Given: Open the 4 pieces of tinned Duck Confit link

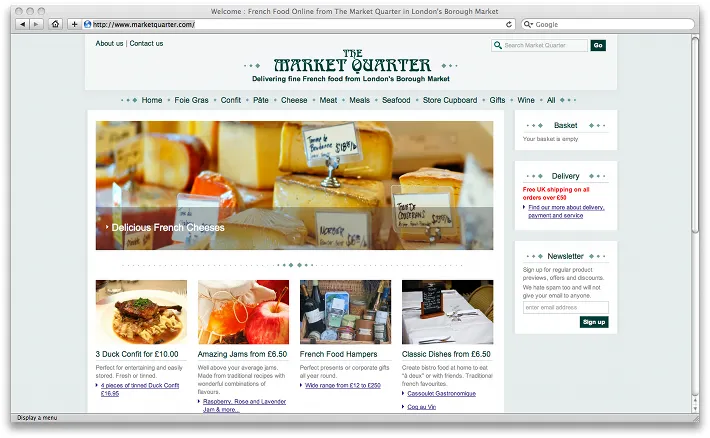Looking at the screenshot, I should 140,390.
